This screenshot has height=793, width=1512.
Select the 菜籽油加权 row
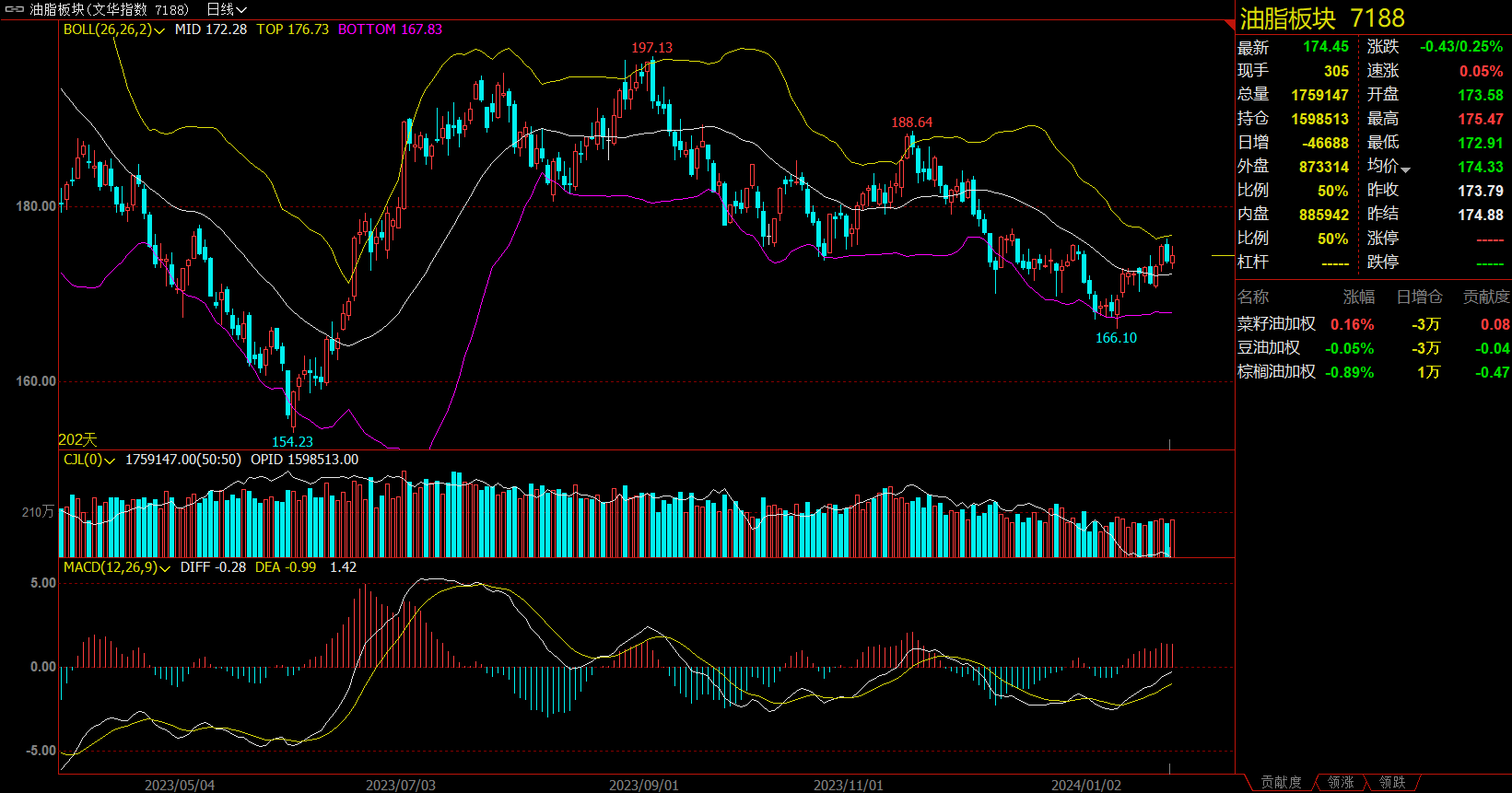coord(1276,324)
